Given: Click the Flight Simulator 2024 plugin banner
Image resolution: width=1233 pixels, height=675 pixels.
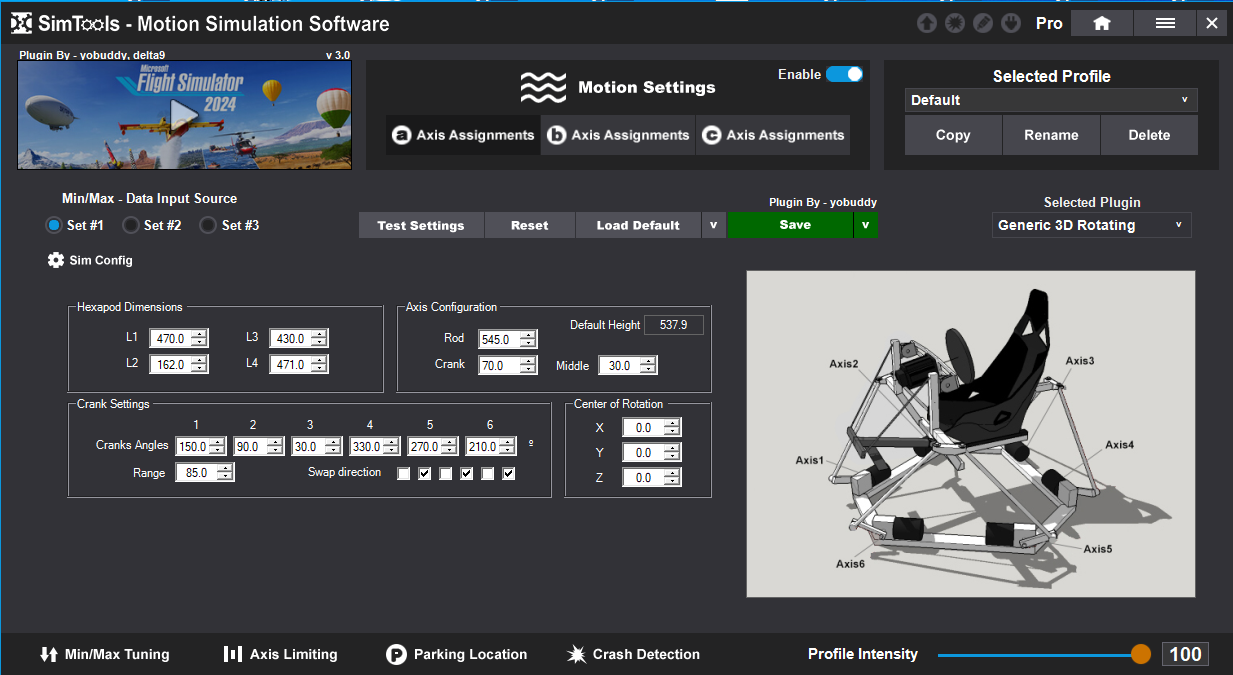Looking at the screenshot, I should [184, 116].
